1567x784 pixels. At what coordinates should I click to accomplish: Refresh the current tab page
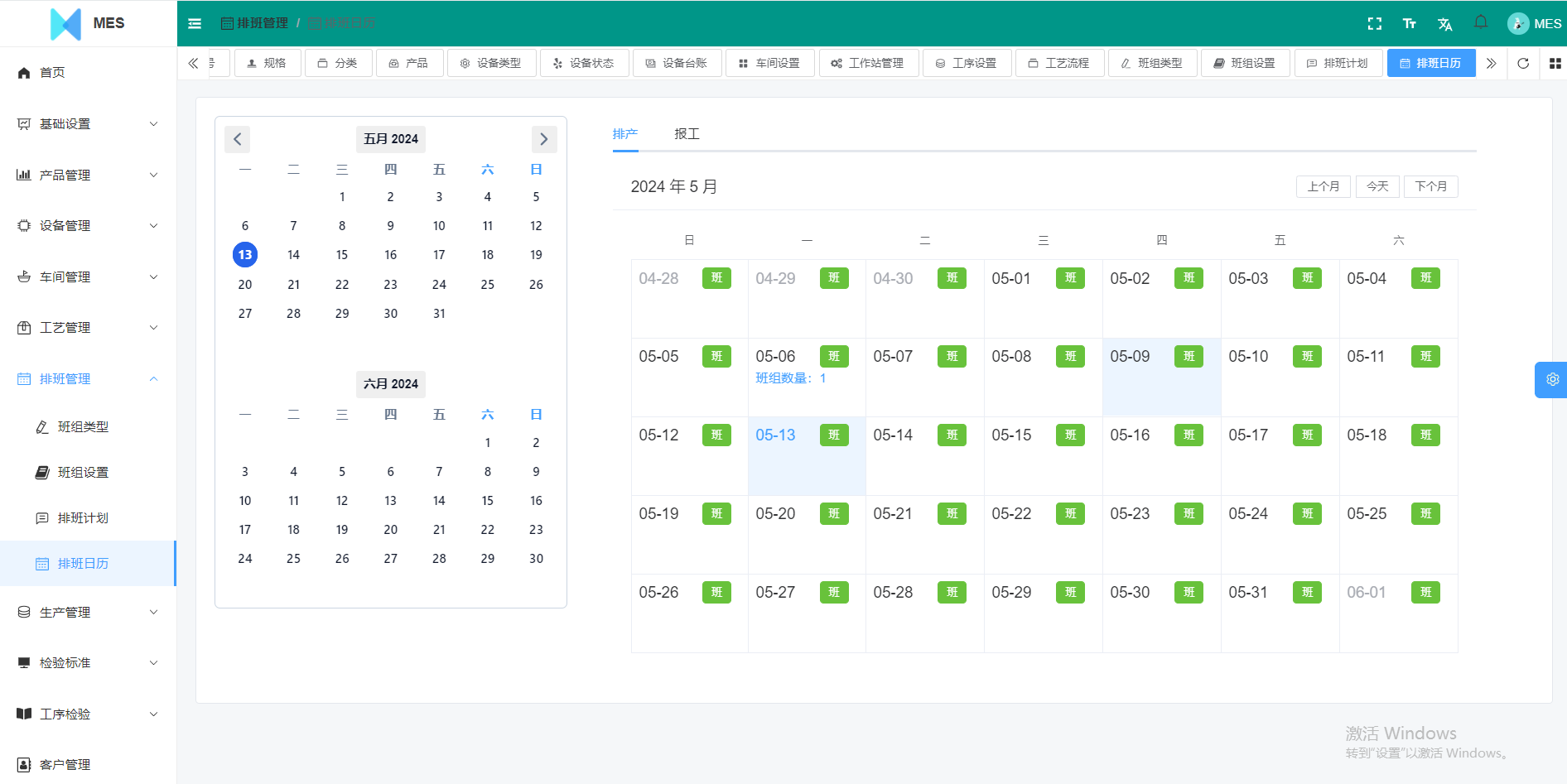(1523, 63)
